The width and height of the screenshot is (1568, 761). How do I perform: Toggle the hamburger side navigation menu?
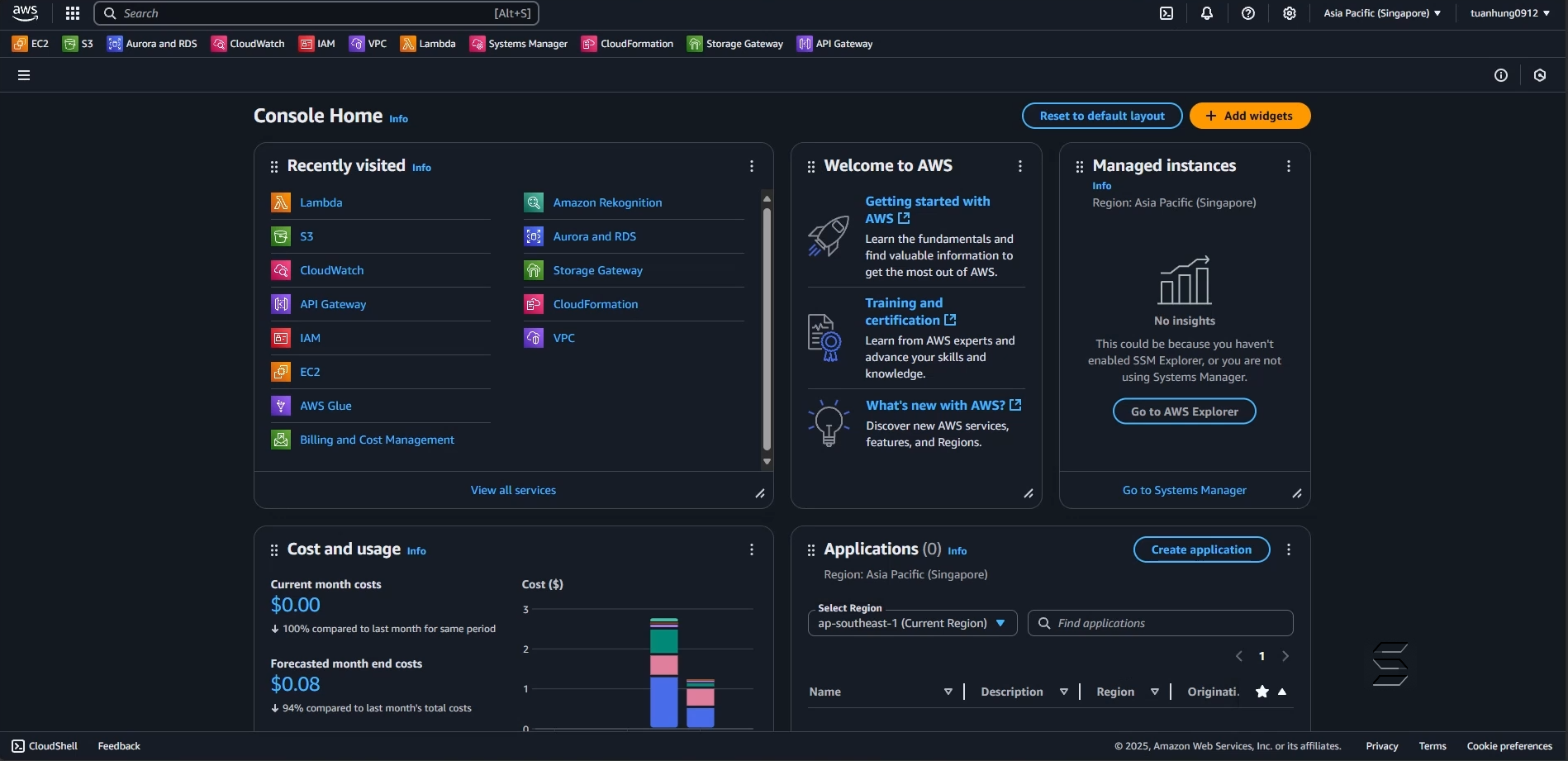point(24,75)
